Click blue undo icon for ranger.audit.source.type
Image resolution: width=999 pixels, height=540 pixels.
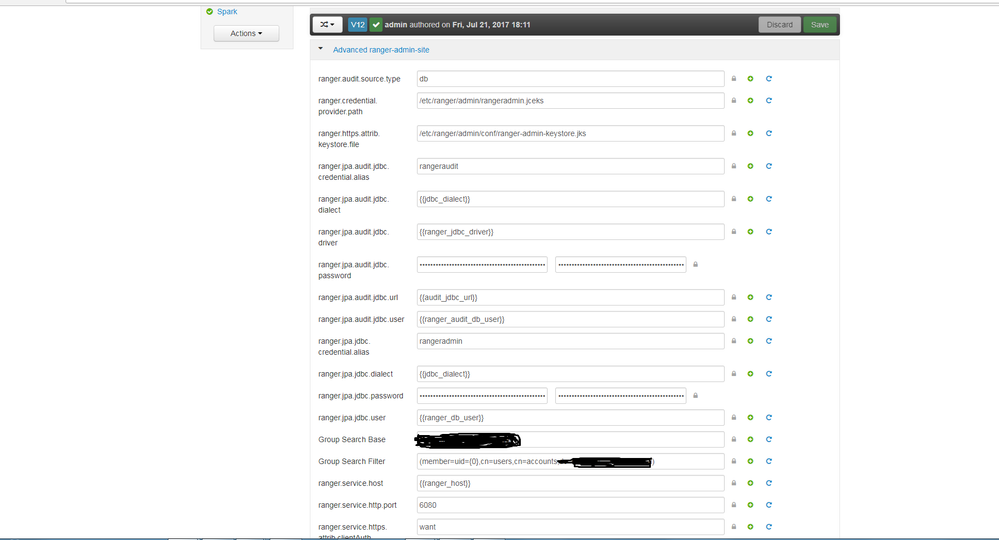pyautogui.click(x=769, y=79)
